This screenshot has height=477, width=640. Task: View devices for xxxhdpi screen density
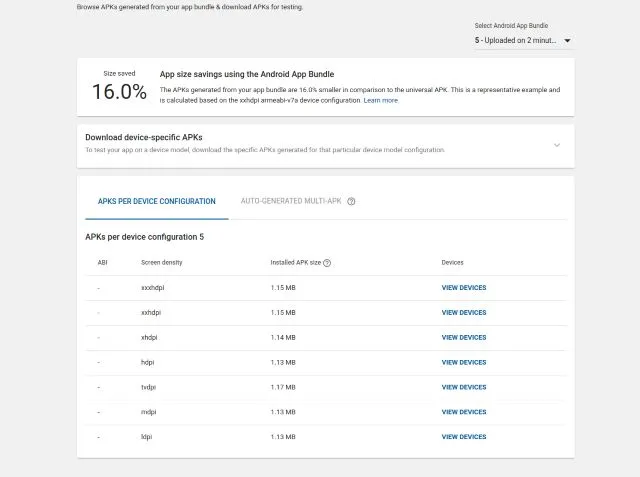pyautogui.click(x=464, y=288)
